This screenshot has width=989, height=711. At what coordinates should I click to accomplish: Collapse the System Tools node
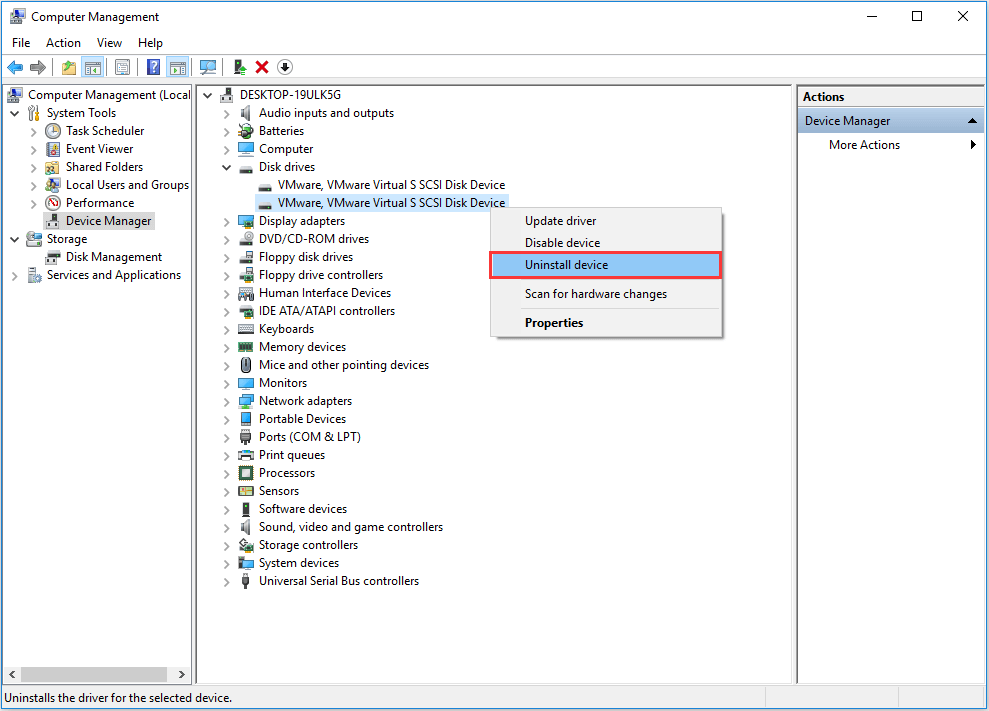(x=15, y=114)
